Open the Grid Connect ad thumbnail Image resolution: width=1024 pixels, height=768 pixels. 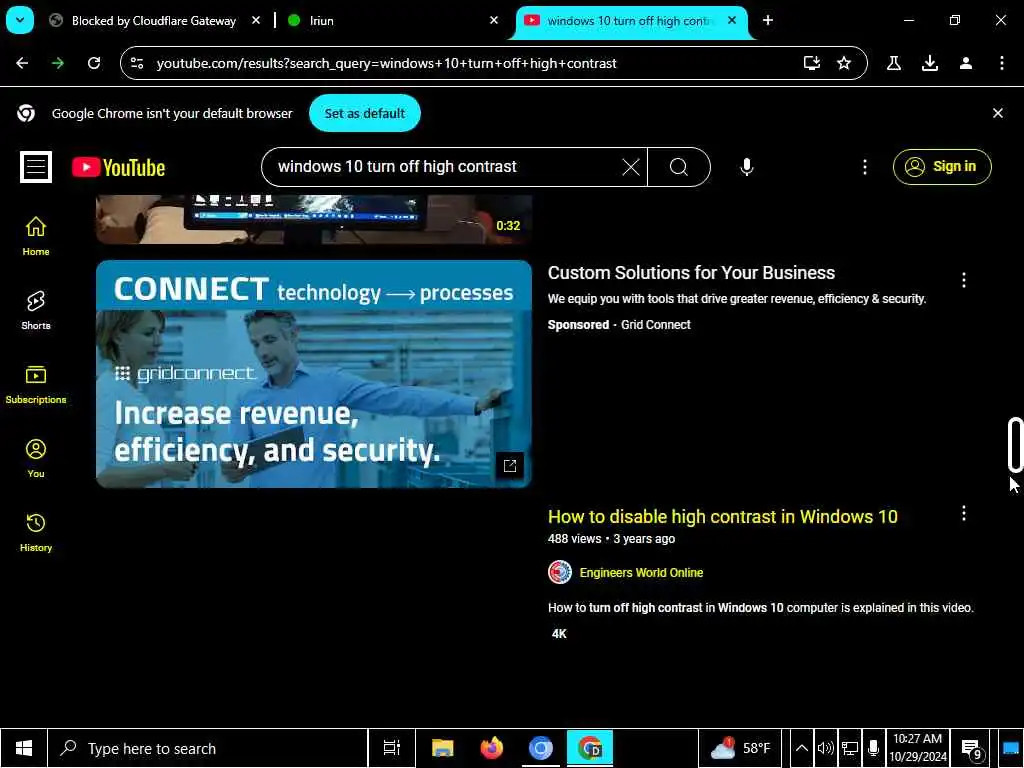313,374
